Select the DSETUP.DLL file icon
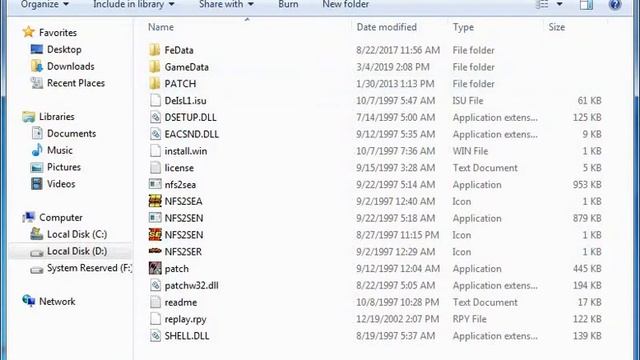Screen dimensions: 640x360 point(155,117)
